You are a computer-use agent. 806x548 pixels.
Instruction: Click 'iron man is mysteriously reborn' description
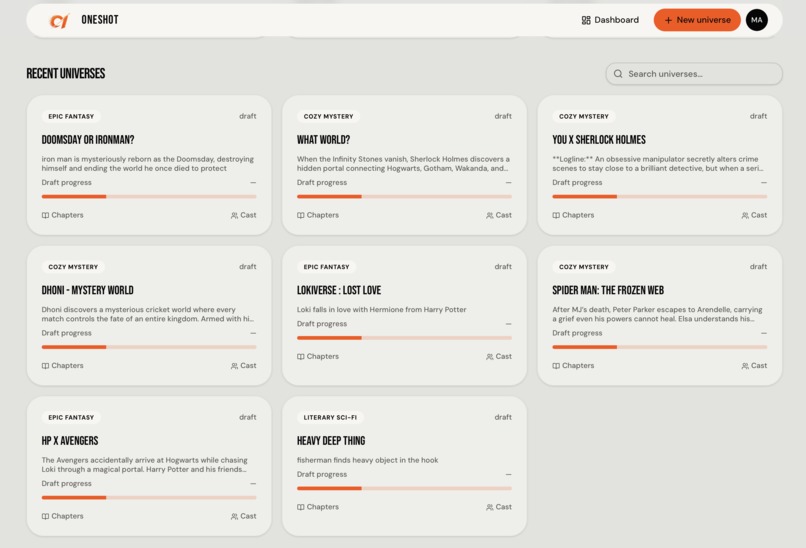pos(148,164)
